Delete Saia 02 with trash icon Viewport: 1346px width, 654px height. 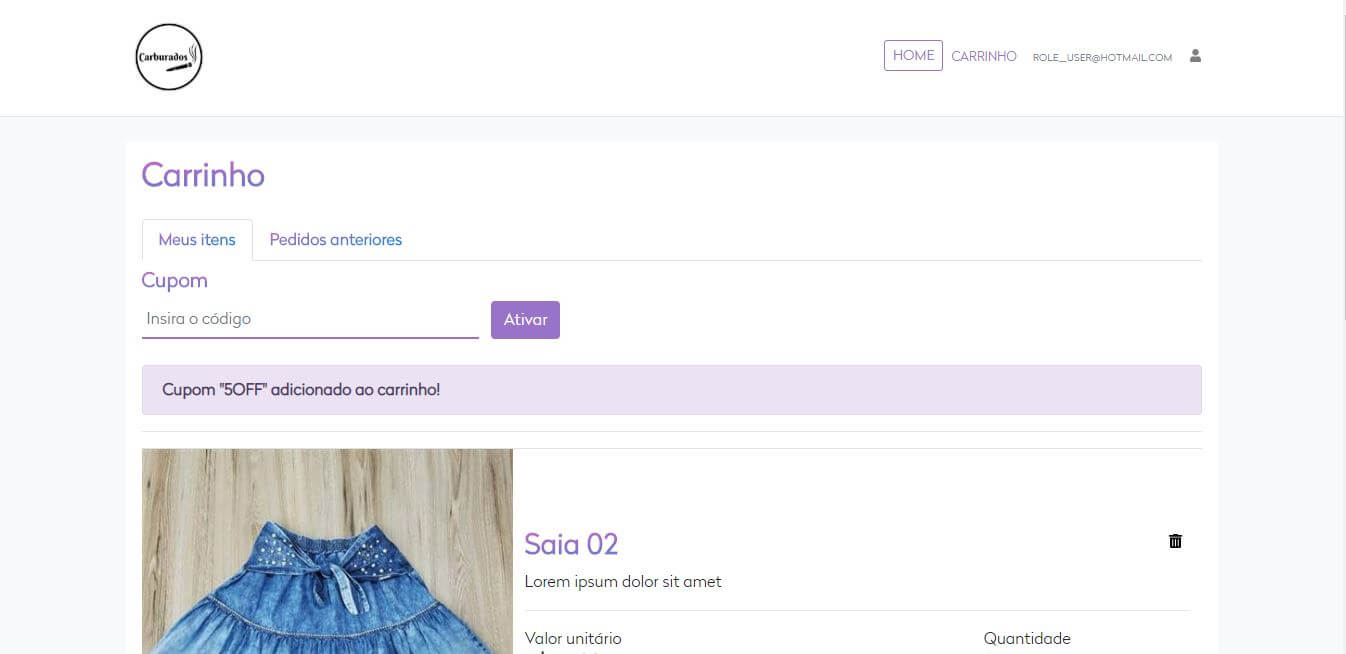[x=1175, y=541]
